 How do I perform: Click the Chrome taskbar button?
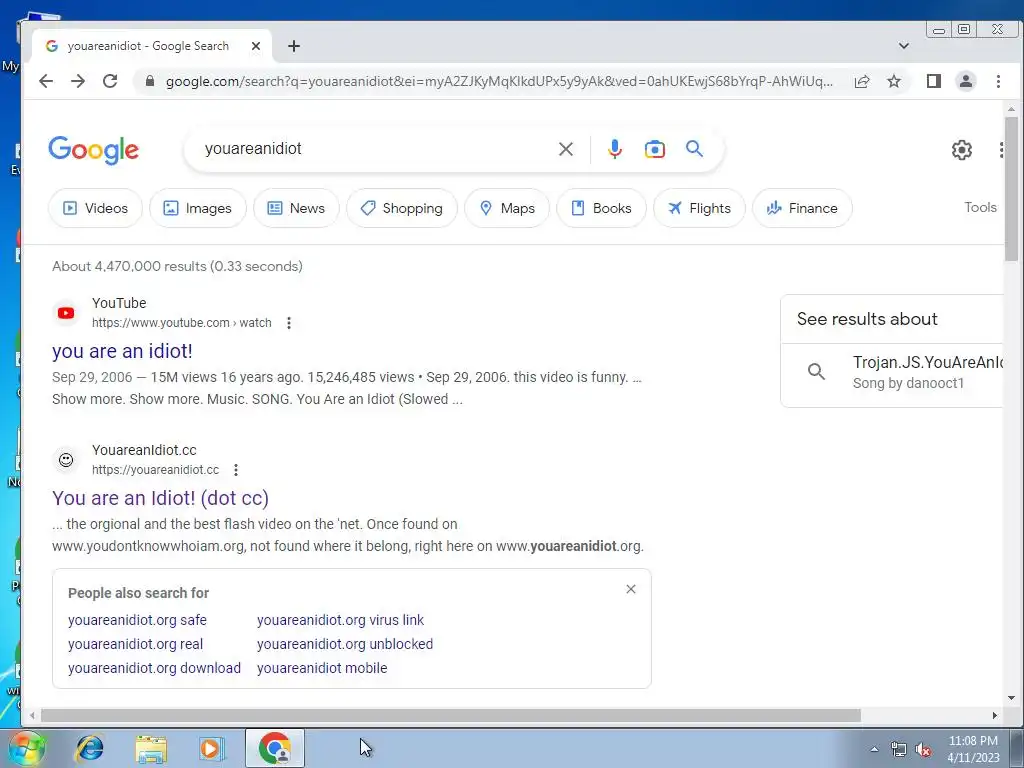pos(274,748)
